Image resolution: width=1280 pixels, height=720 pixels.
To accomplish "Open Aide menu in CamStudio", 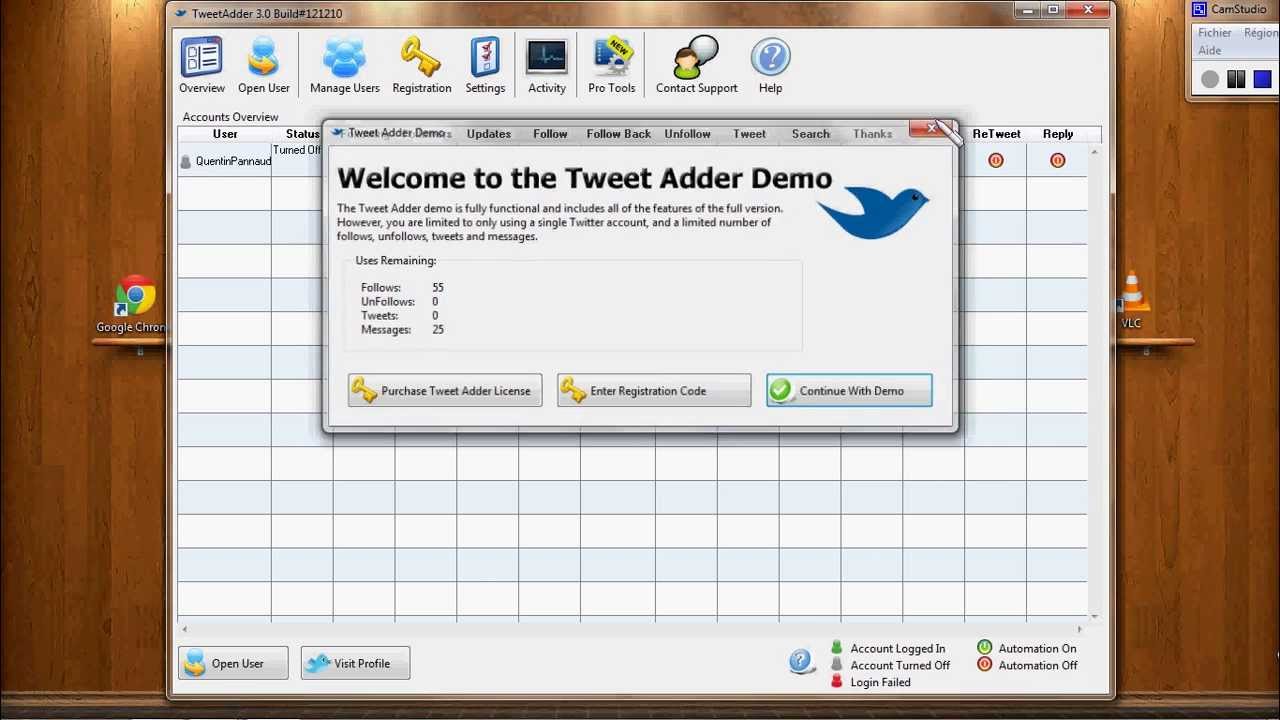I will [x=1210, y=50].
